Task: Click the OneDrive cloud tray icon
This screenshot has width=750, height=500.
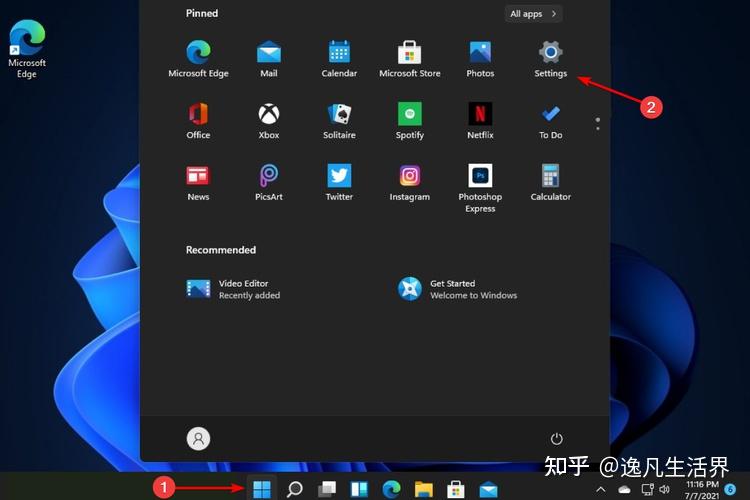Action: [624, 489]
